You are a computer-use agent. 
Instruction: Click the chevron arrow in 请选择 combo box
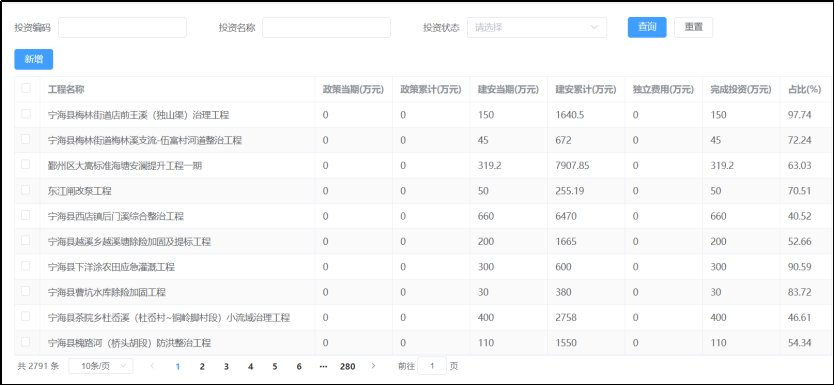594,28
